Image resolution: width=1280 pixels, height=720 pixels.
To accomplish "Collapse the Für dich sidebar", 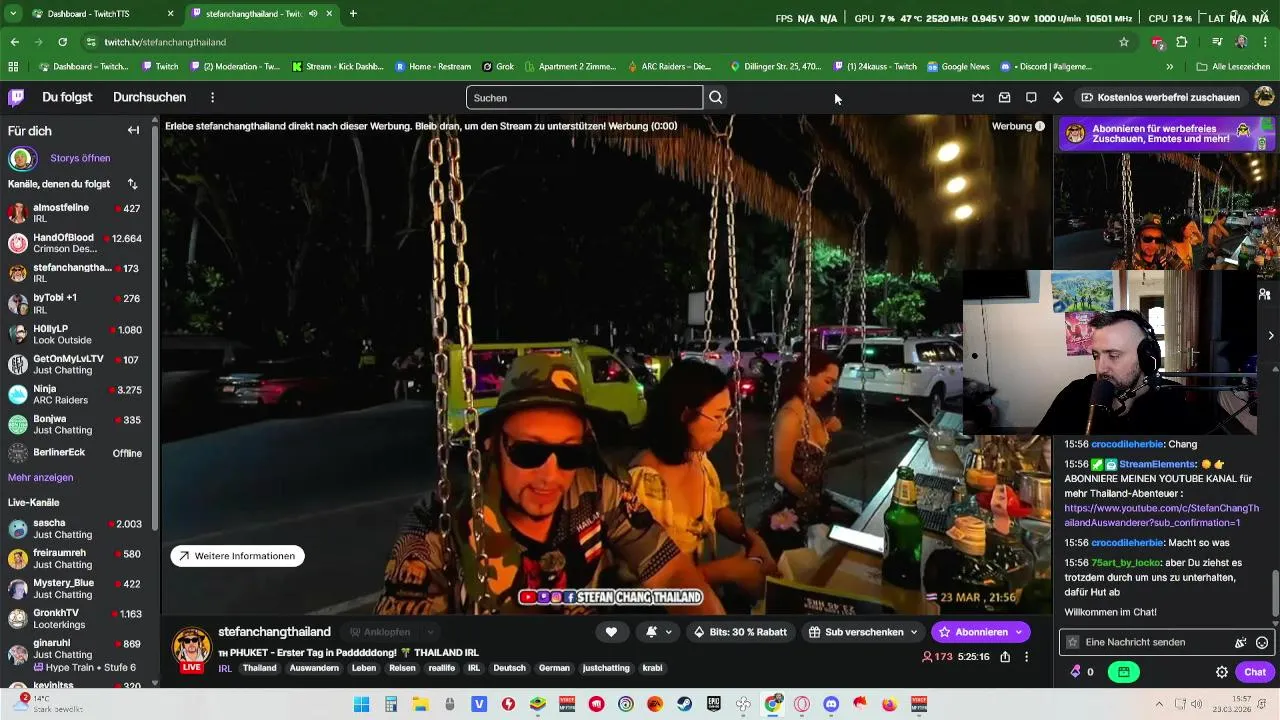I will (133, 130).
